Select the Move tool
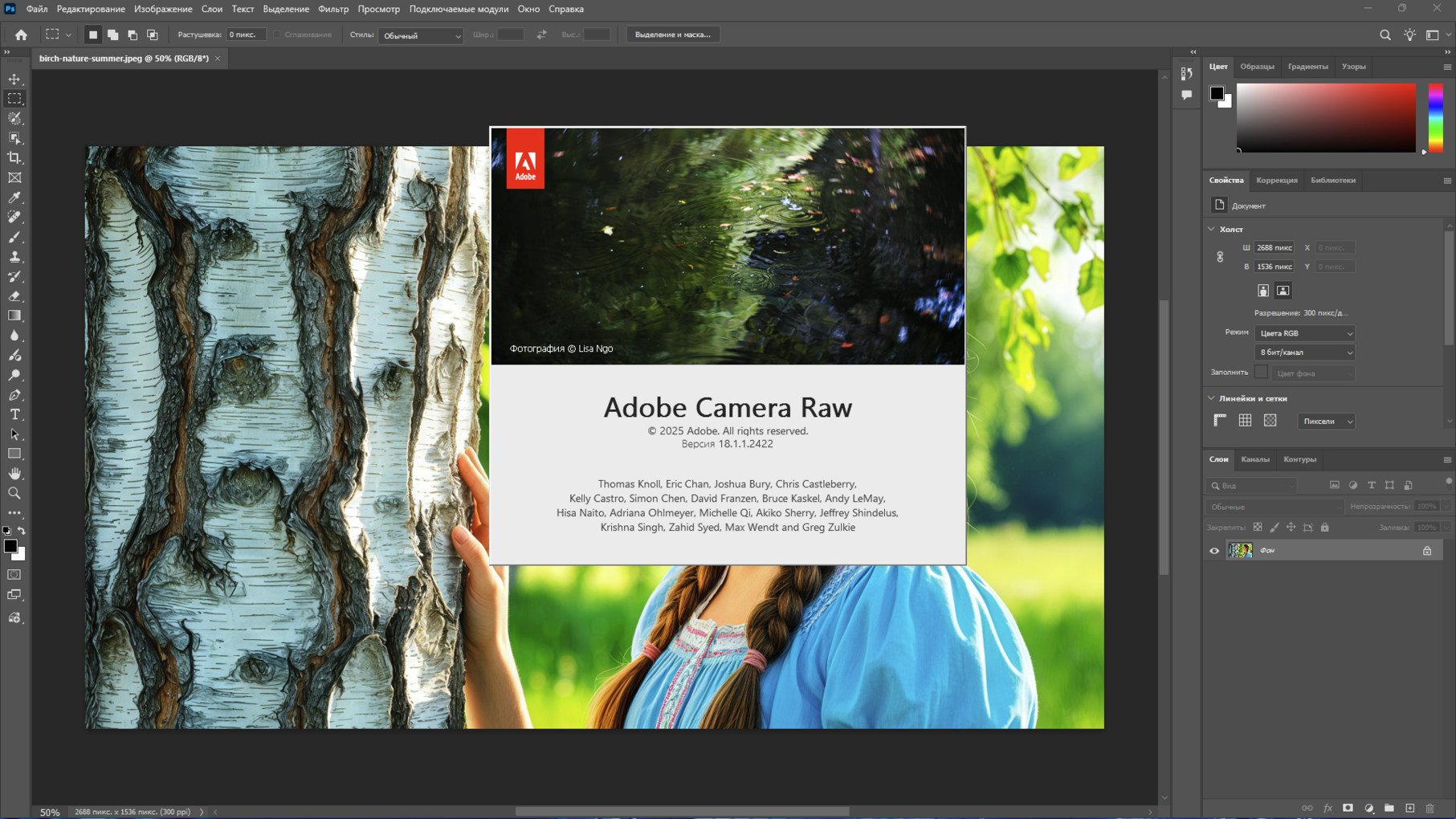 (14, 79)
